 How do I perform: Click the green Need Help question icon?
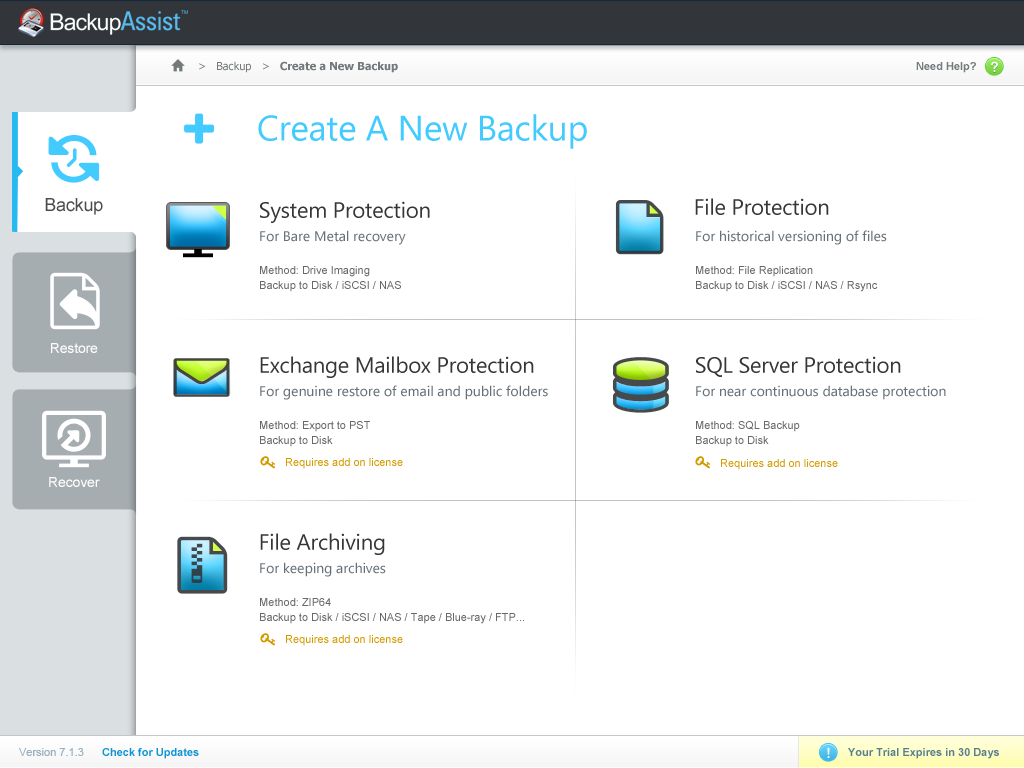point(993,67)
